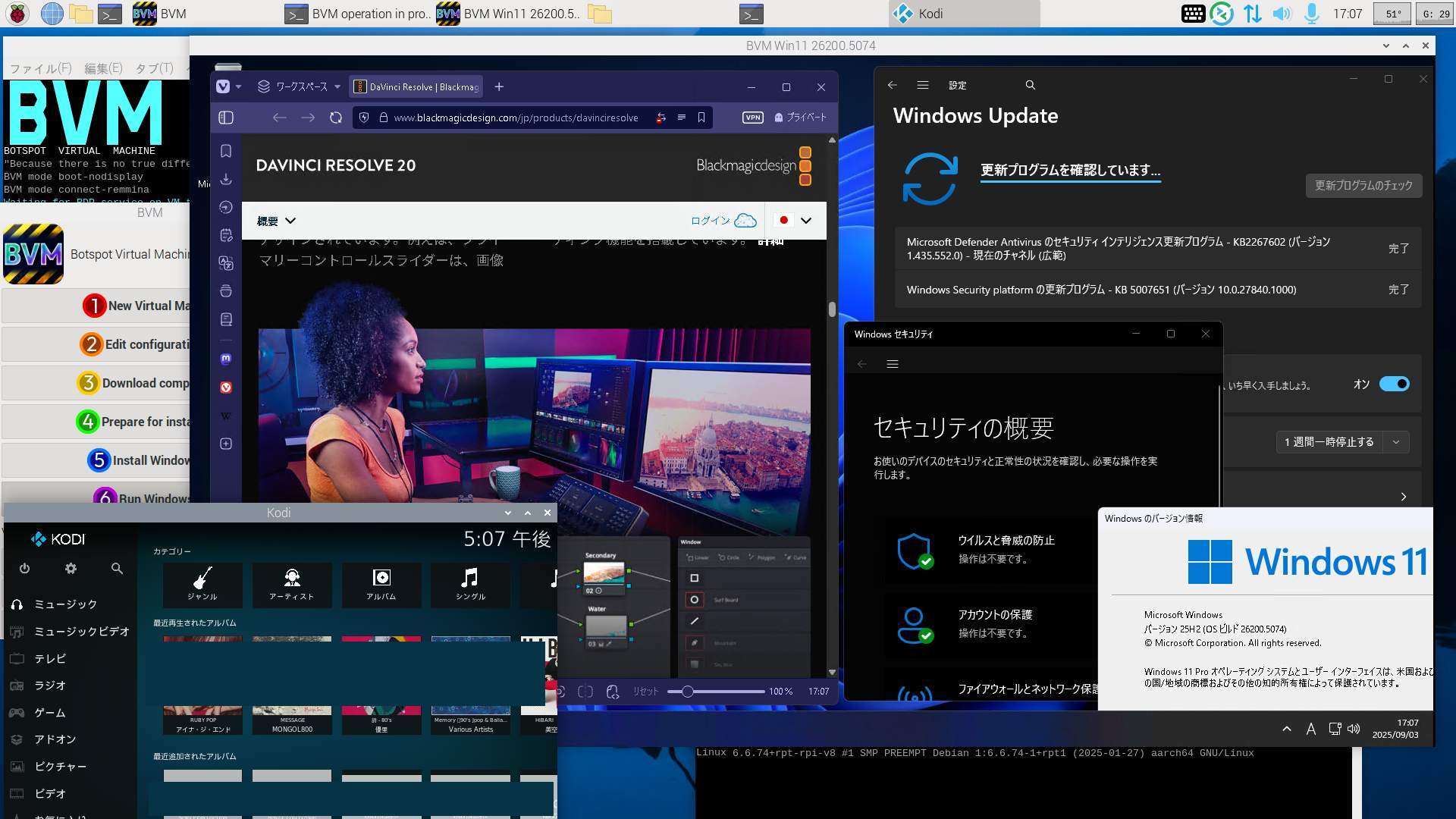Open Vivaldi downloads panel in sidebar

point(226,180)
